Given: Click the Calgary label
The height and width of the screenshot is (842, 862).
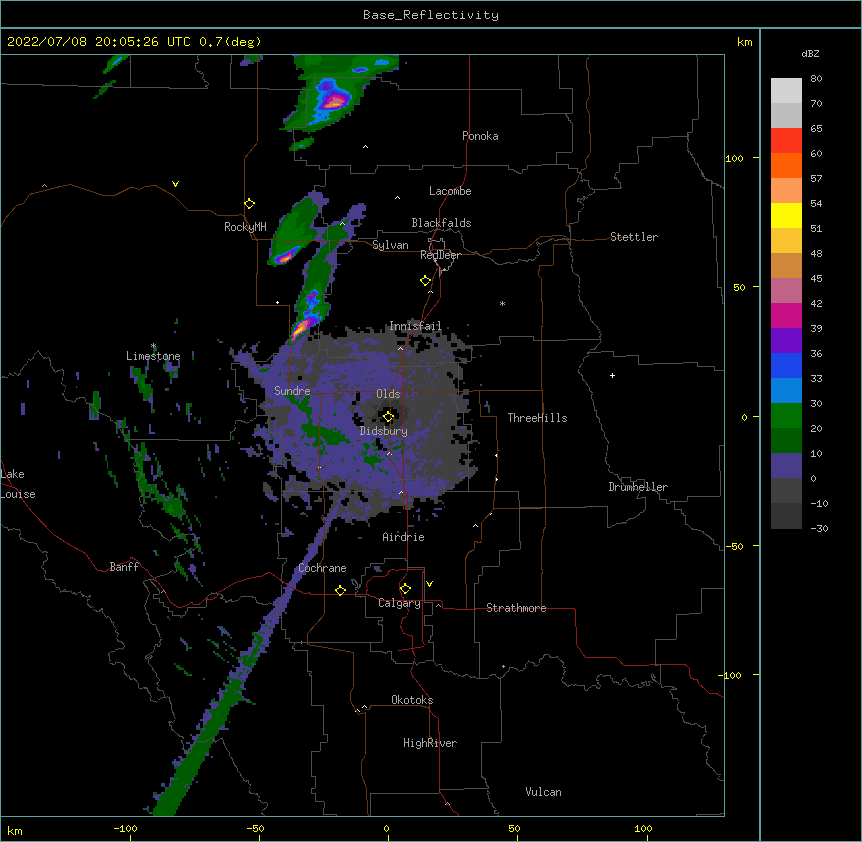Looking at the screenshot, I should [x=399, y=603].
